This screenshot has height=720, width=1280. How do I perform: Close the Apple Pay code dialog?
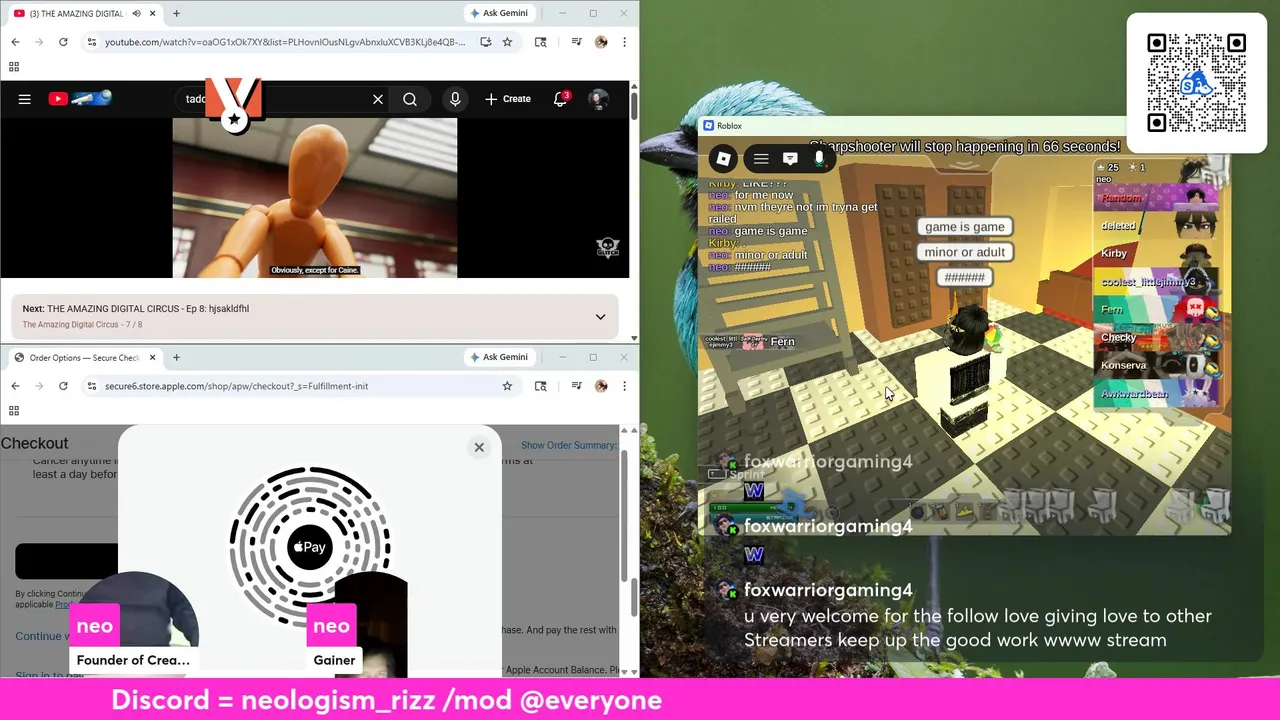coord(479,447)
